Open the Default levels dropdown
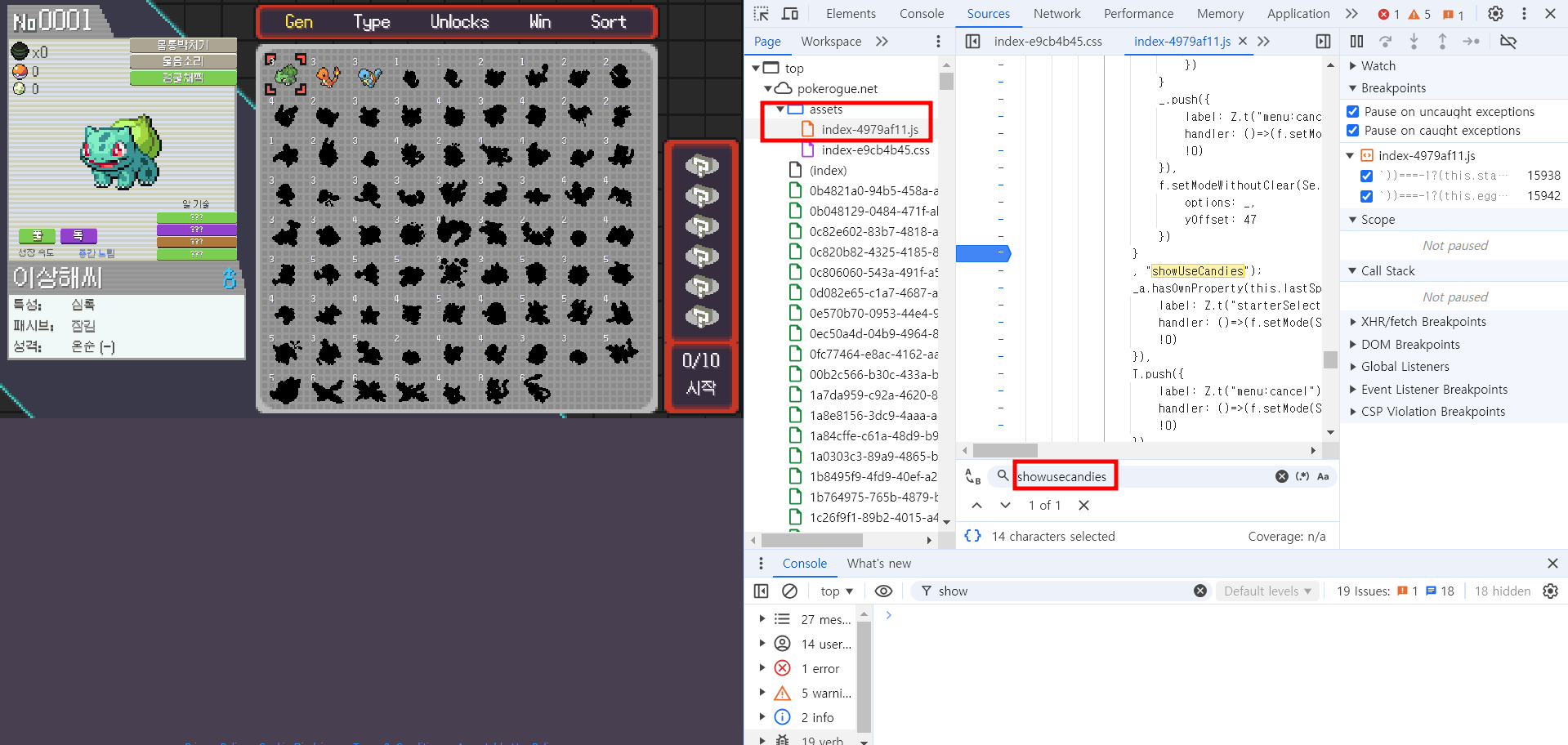Screen dimensions: 1568x745 (x=1267, y=591)
